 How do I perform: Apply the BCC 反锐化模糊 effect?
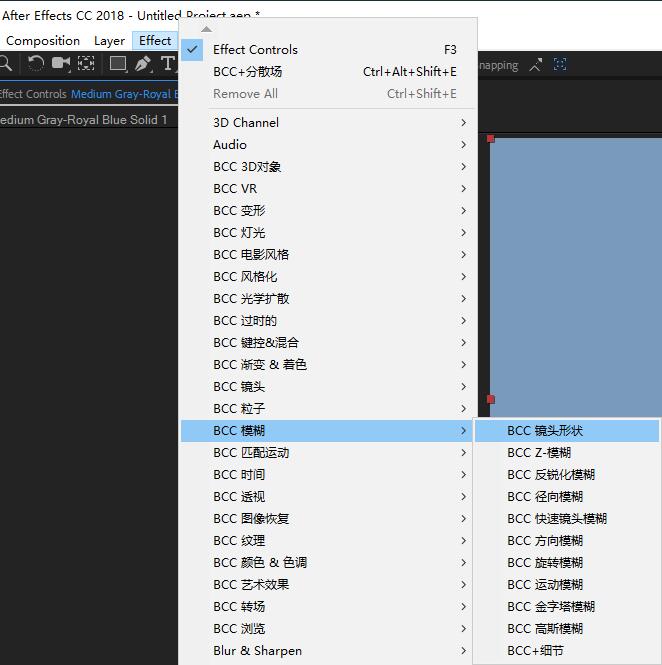(567, 475)
